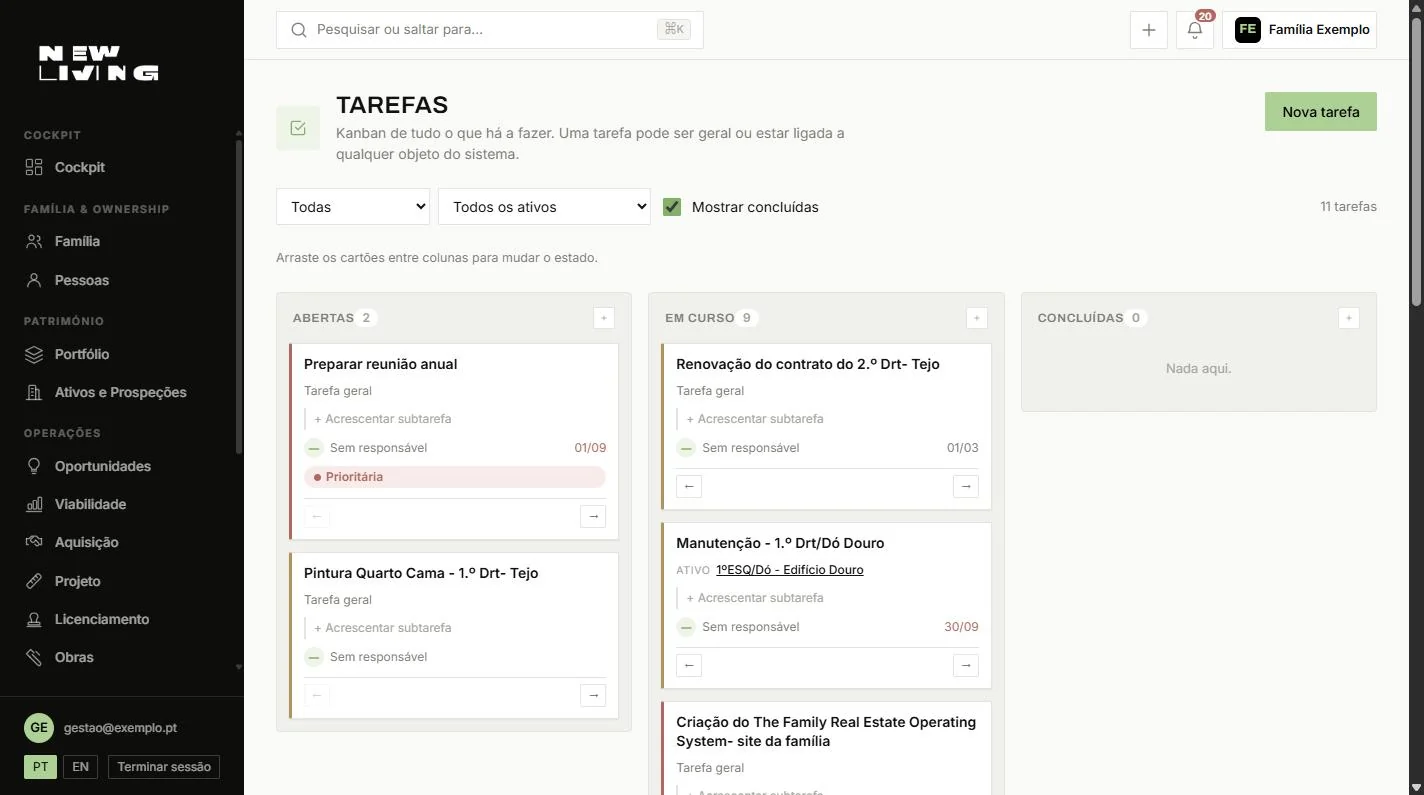Click the page vertical scrollbar
The width and height of the screenshot is (1424, 795).
tap(1416, 160)
